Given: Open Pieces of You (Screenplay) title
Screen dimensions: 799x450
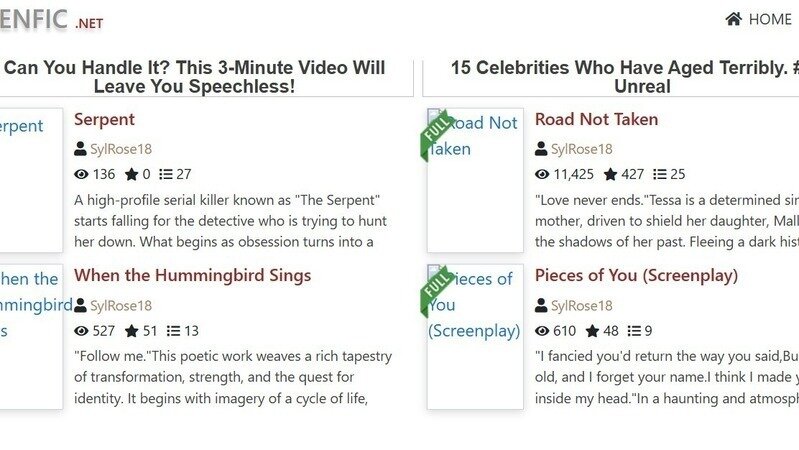Looking at the screenshot, I should (x=636, y=275).
